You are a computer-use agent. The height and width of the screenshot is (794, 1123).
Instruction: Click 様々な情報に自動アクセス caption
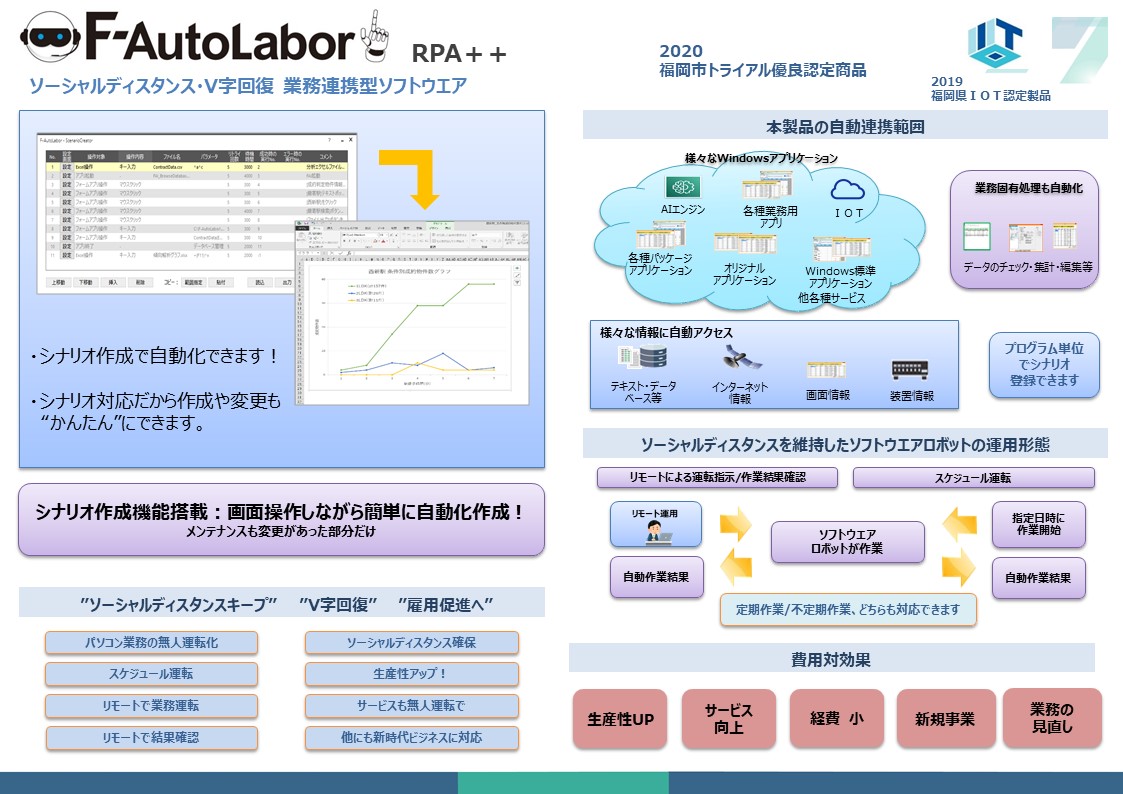point(666,332)
